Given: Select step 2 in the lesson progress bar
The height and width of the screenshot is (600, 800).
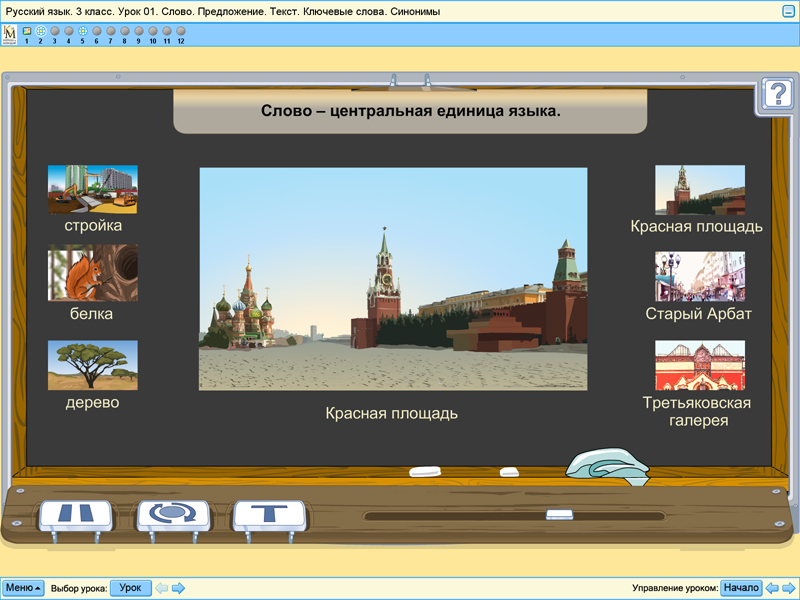Looking at the screenshot, I should 41,30.
